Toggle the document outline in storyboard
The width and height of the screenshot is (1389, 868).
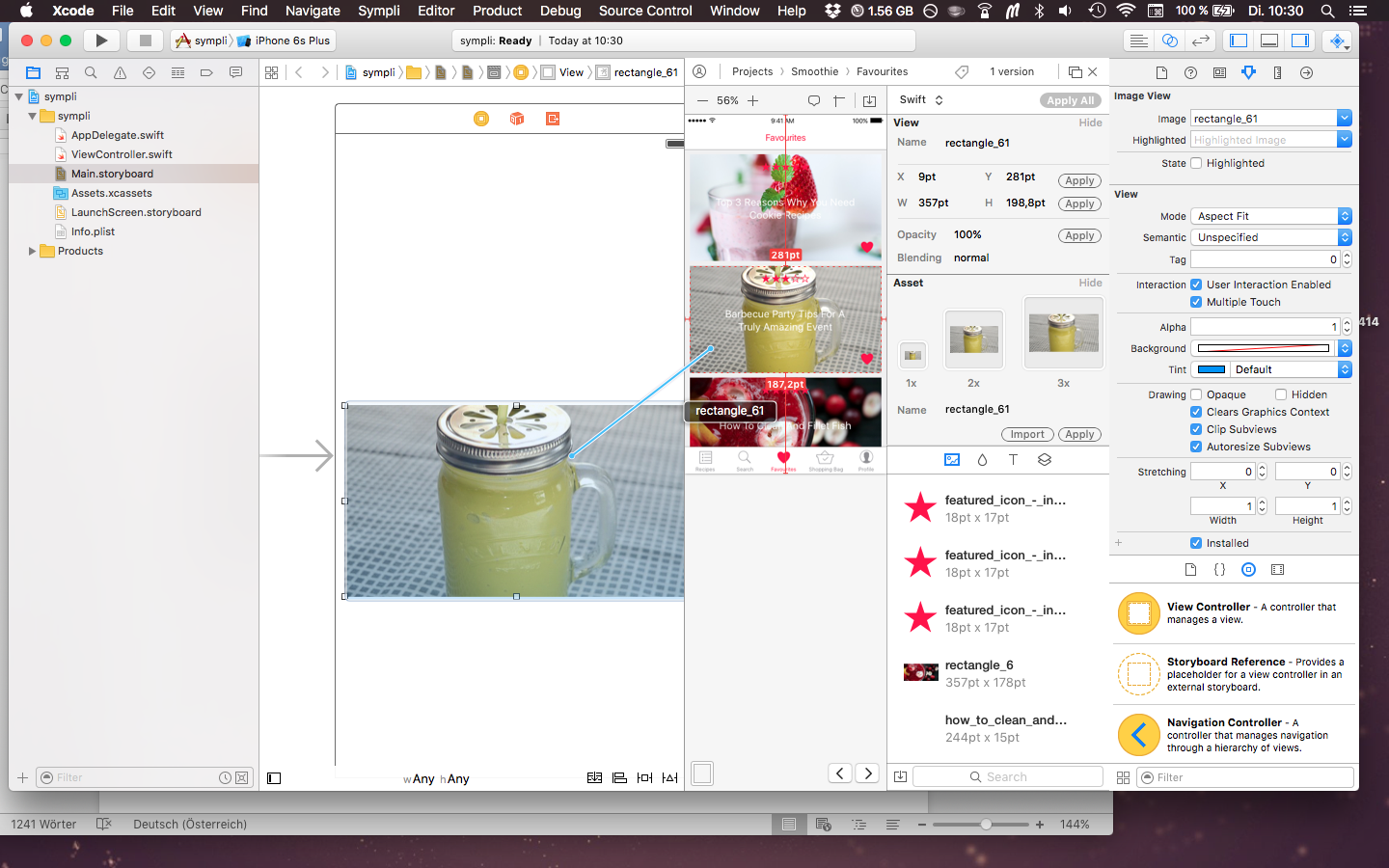click(x=274, y=778)
